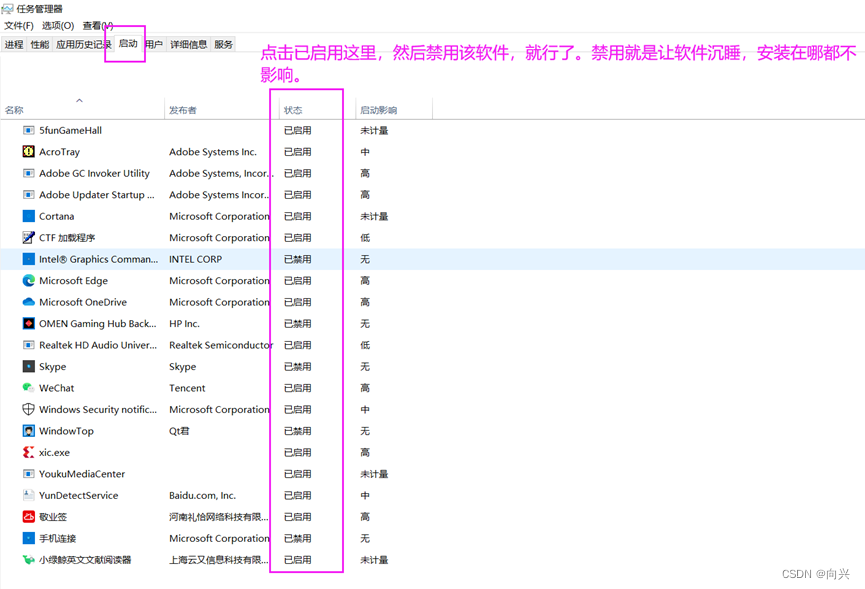Viewport: 865px width, 589px height.
Task: Click INTEL CORP publisher text
Action: [195, 259]
